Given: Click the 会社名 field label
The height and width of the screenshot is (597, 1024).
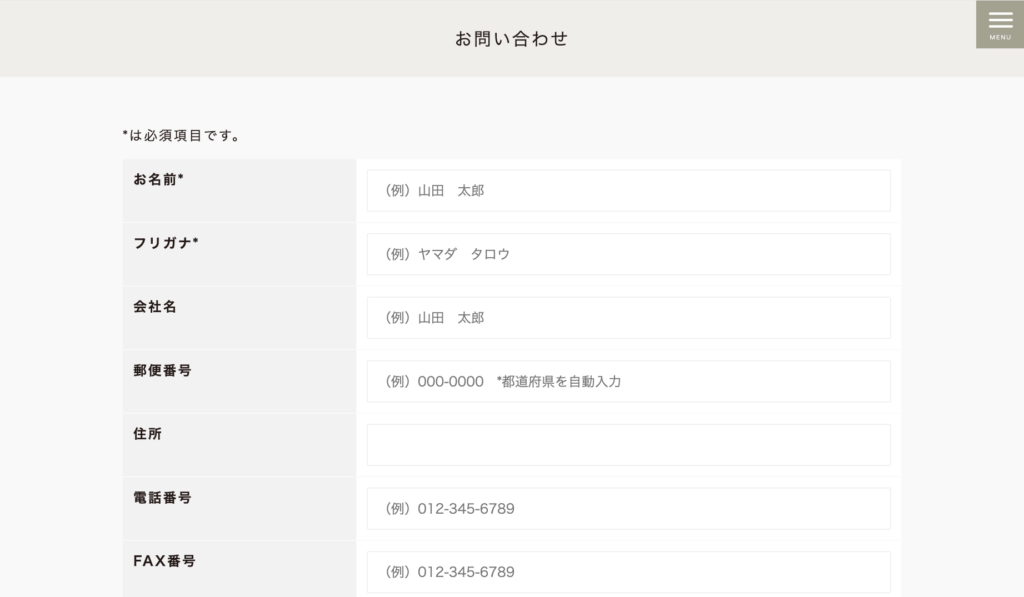Looking at the screenshot, I should 155,307.
